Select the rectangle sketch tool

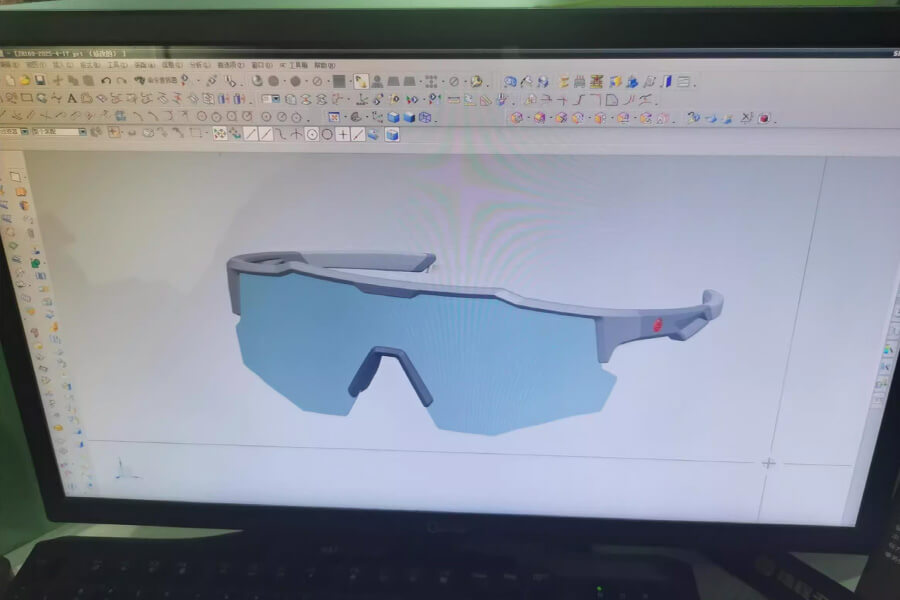pyautogui.click(x=27, y=98)
